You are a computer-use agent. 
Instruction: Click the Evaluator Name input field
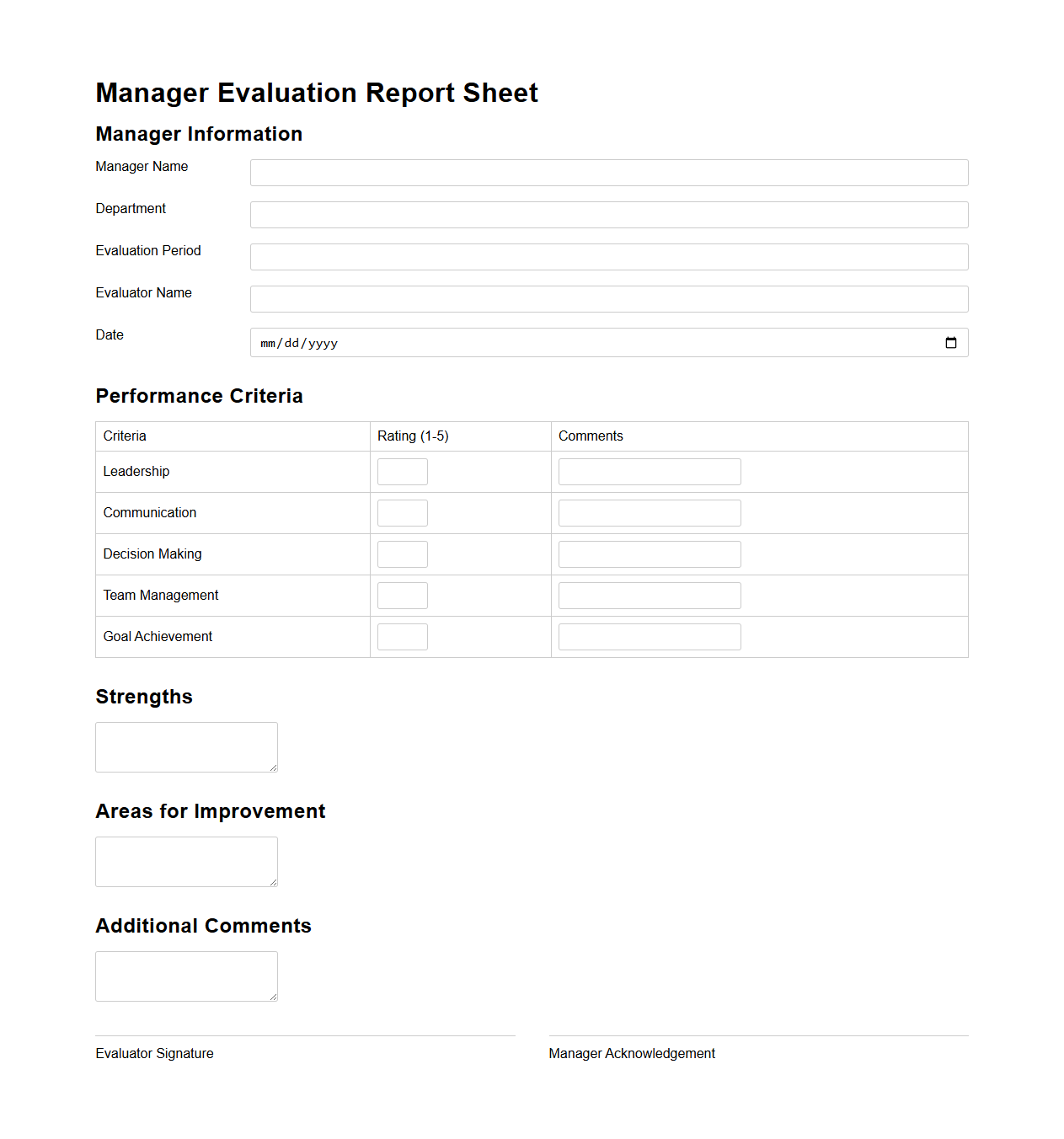(608, 298)
